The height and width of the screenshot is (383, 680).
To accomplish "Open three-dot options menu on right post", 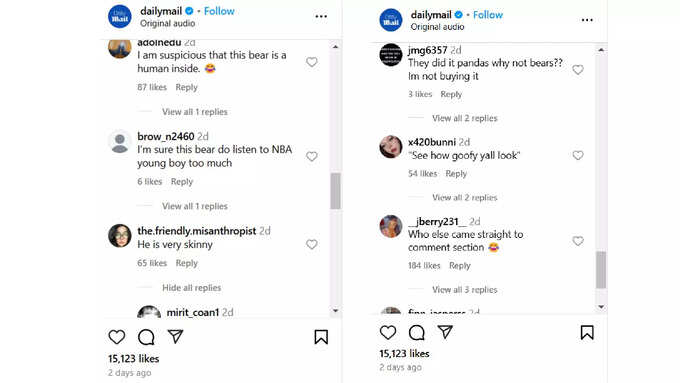I will (587, 20).
